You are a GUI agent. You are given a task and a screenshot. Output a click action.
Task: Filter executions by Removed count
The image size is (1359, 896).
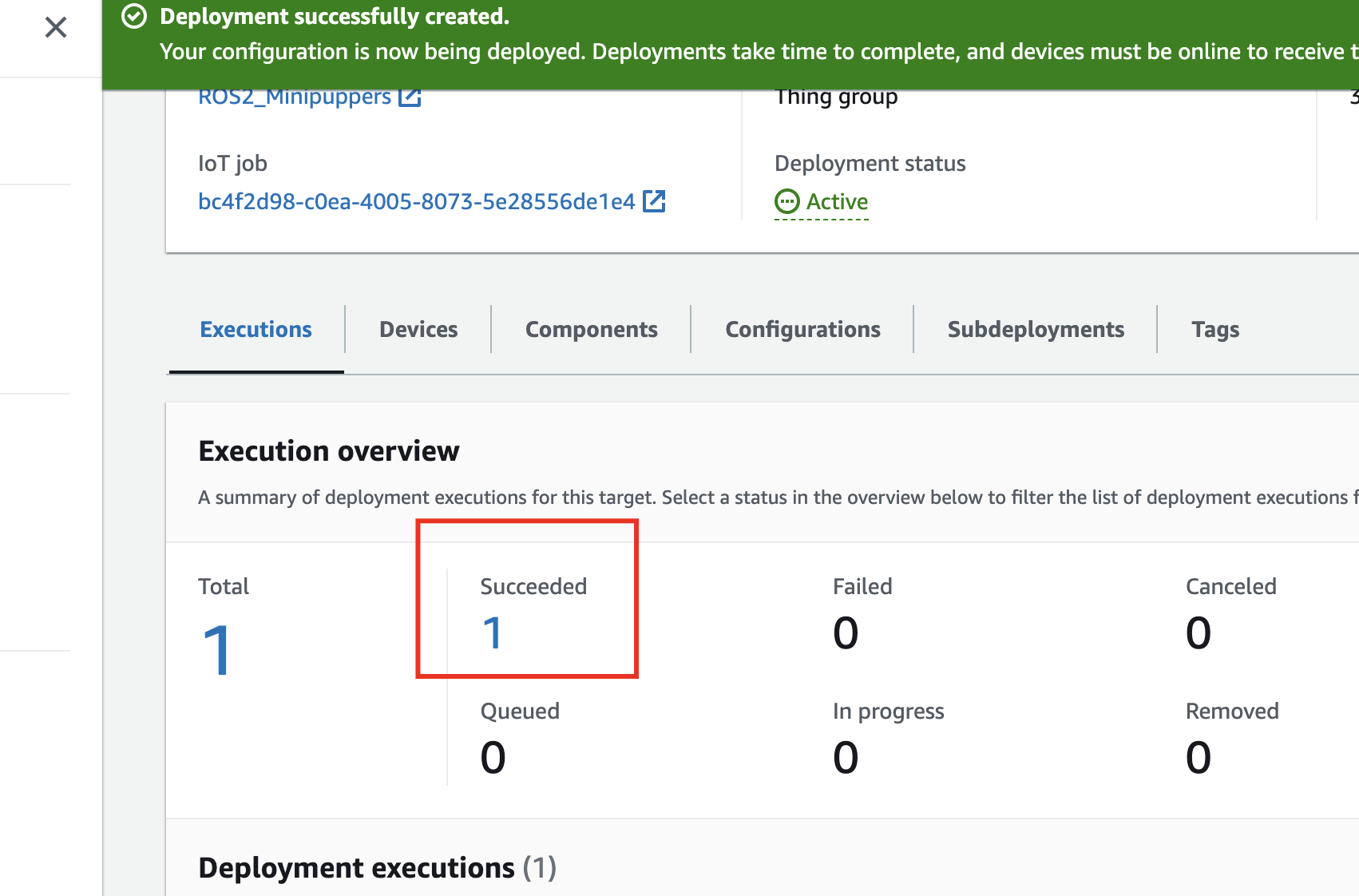[1198, 757]
